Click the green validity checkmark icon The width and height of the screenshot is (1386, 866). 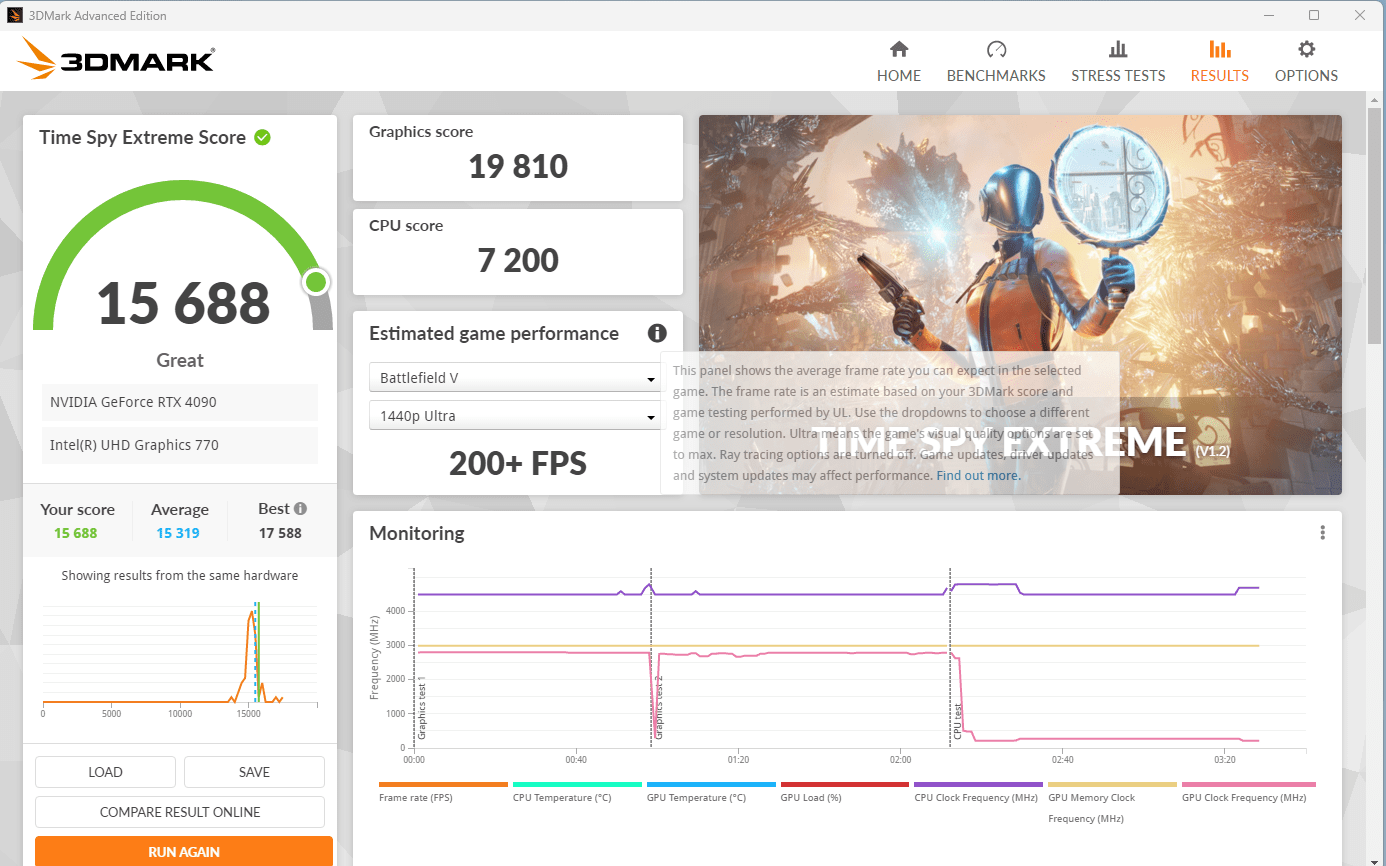262,137
